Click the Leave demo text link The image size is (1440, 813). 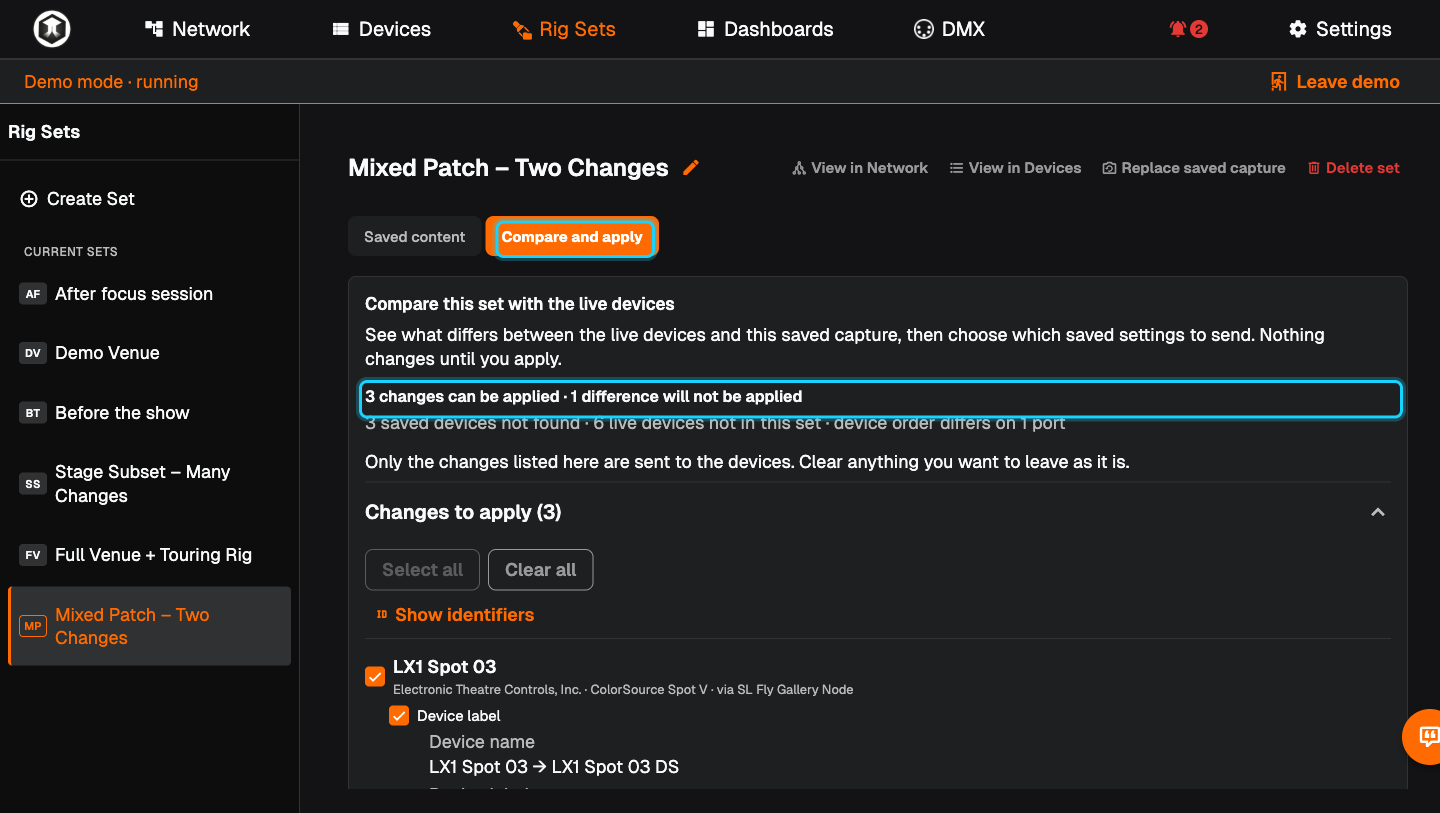pyautogui.click(x=1348, y=82)
